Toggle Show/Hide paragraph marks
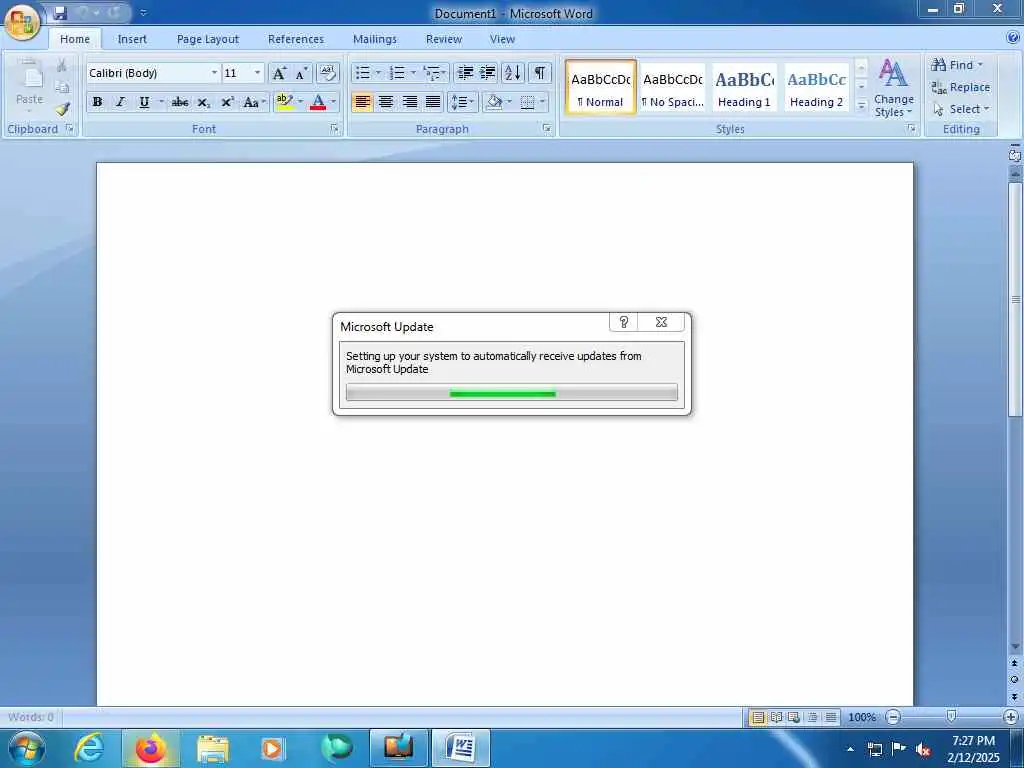This screenshot has width=1024, height=768. (539, 72)
